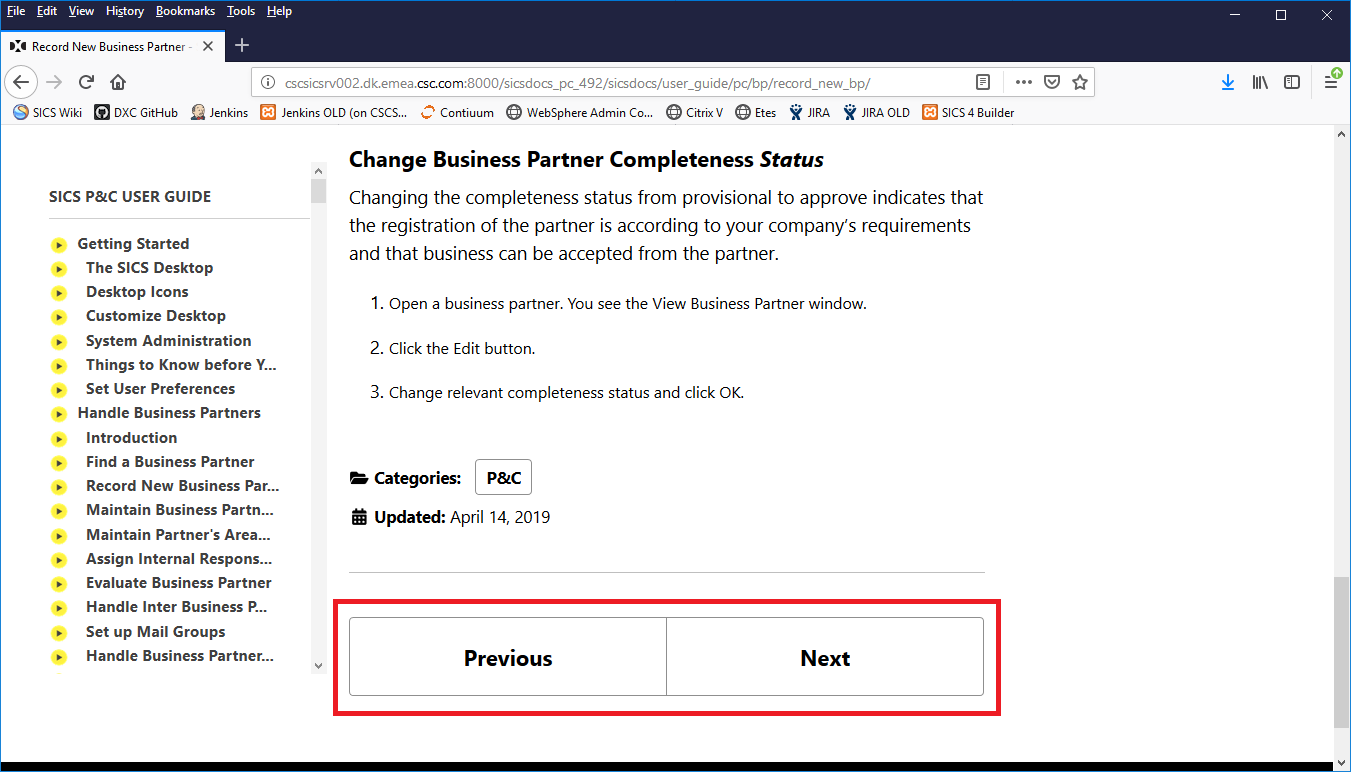The height and width of the screenshot is (772, 1351).
Task: Go to the browser home page
Action: point(118,82)
